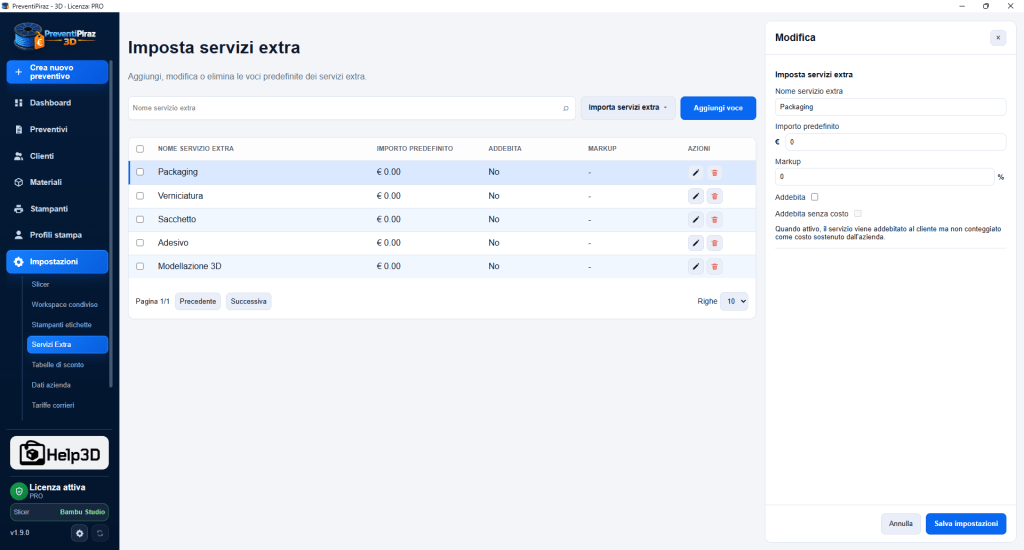
Task: Edit the Sacchetto row pencil icon
Action: pos(696,219)
